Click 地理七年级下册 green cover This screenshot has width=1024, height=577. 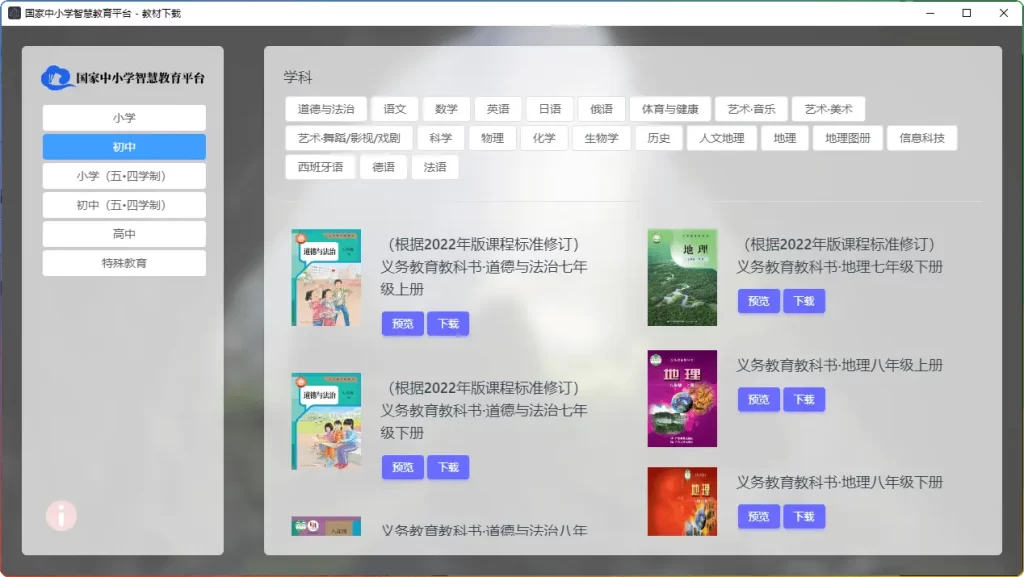(x=682, y=277)
